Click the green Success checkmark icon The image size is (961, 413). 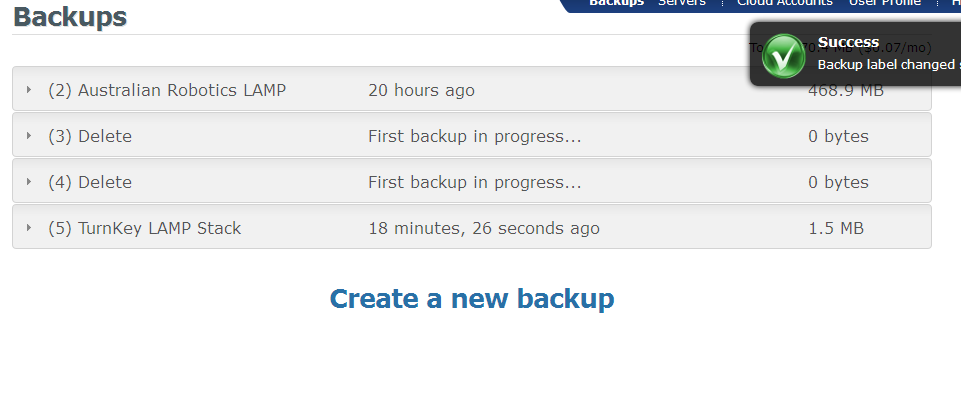pyautogui.click(x=783, y=56)
